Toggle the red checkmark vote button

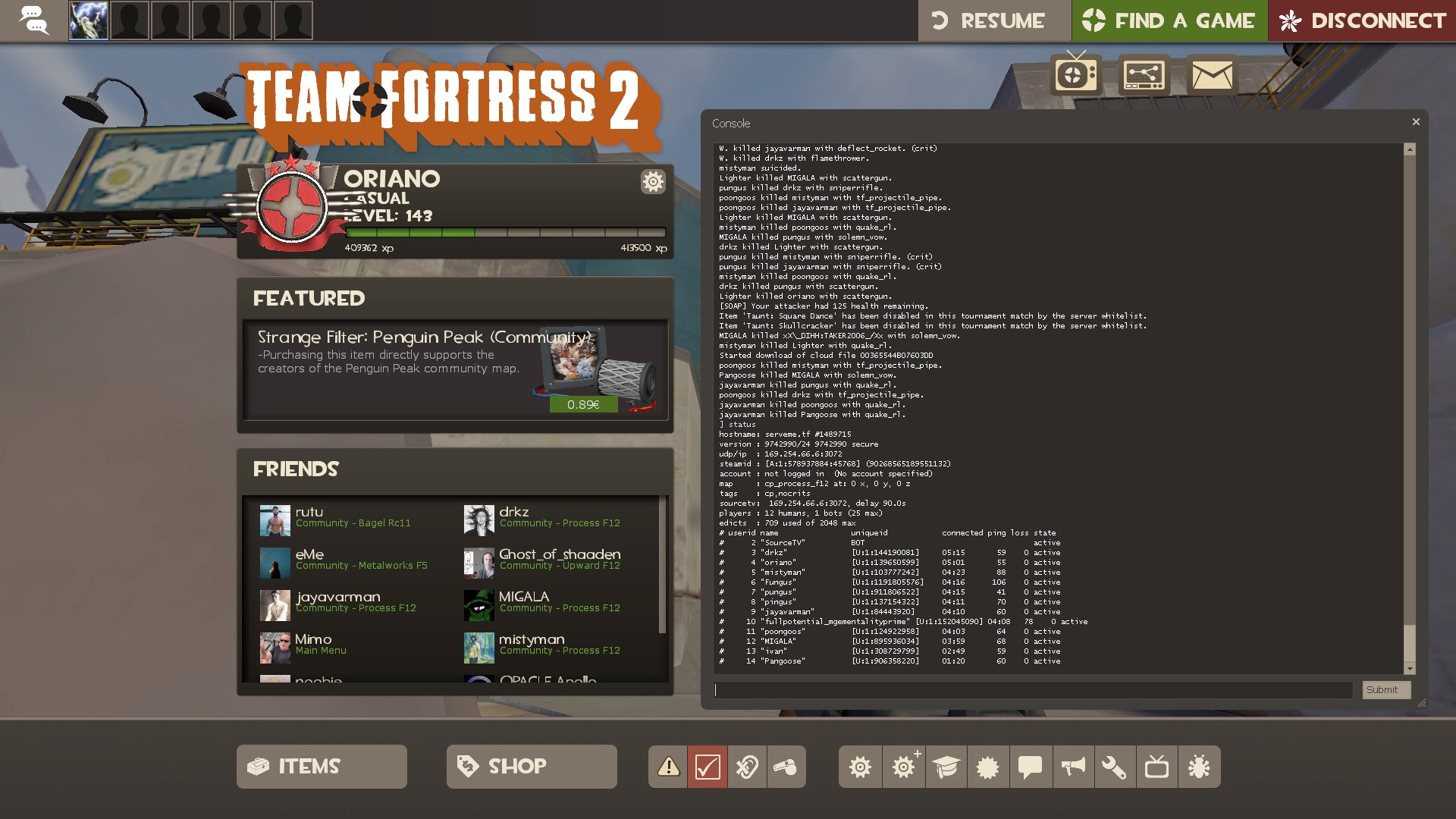[x=708, y=767]
